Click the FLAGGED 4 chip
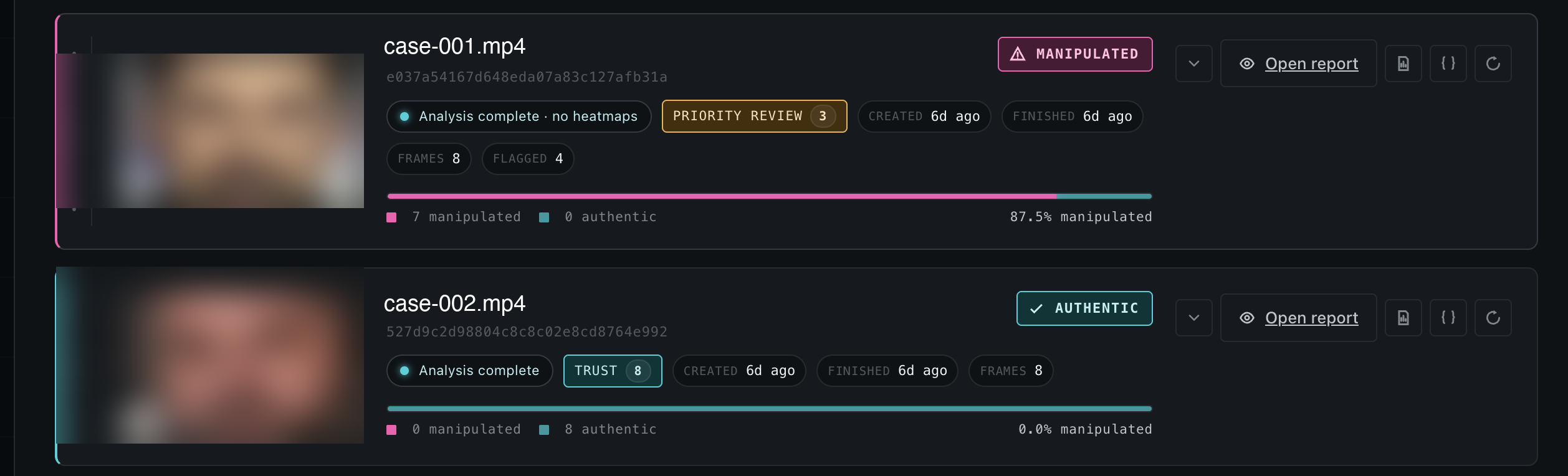The height and width of the screenshot is (476, 1568). point(528,159)
